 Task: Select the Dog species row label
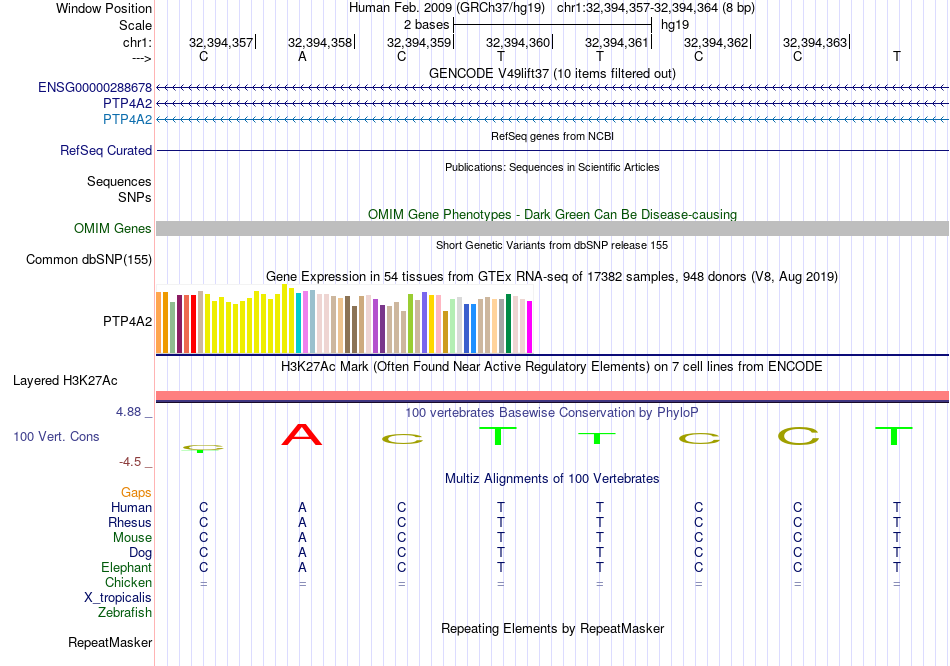pos(140,553)
